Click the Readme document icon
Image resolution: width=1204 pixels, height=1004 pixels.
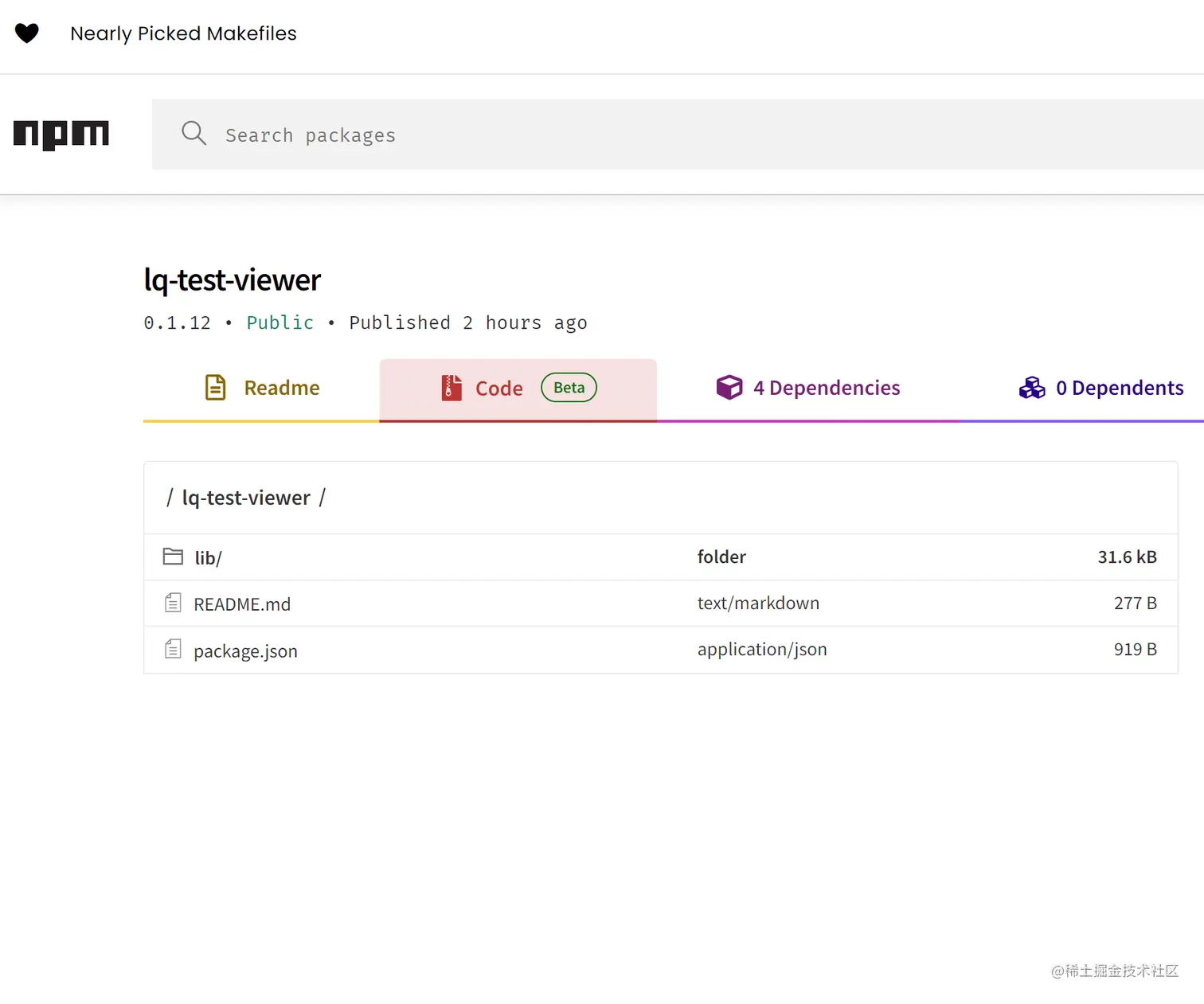(215, 388)
